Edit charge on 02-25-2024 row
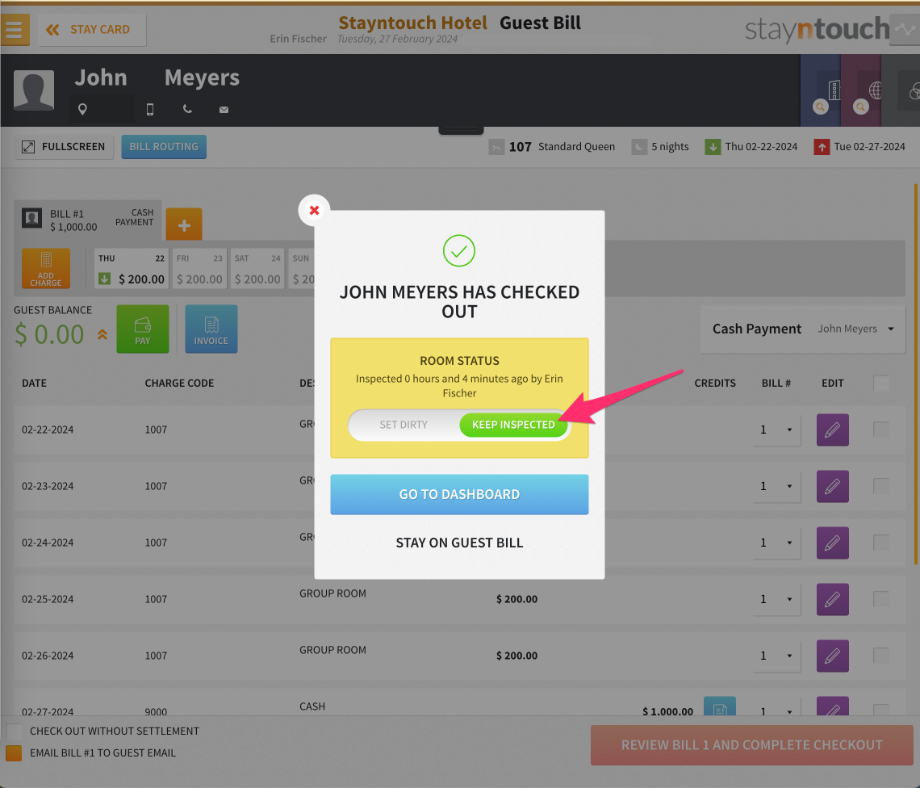 [833, 599]
